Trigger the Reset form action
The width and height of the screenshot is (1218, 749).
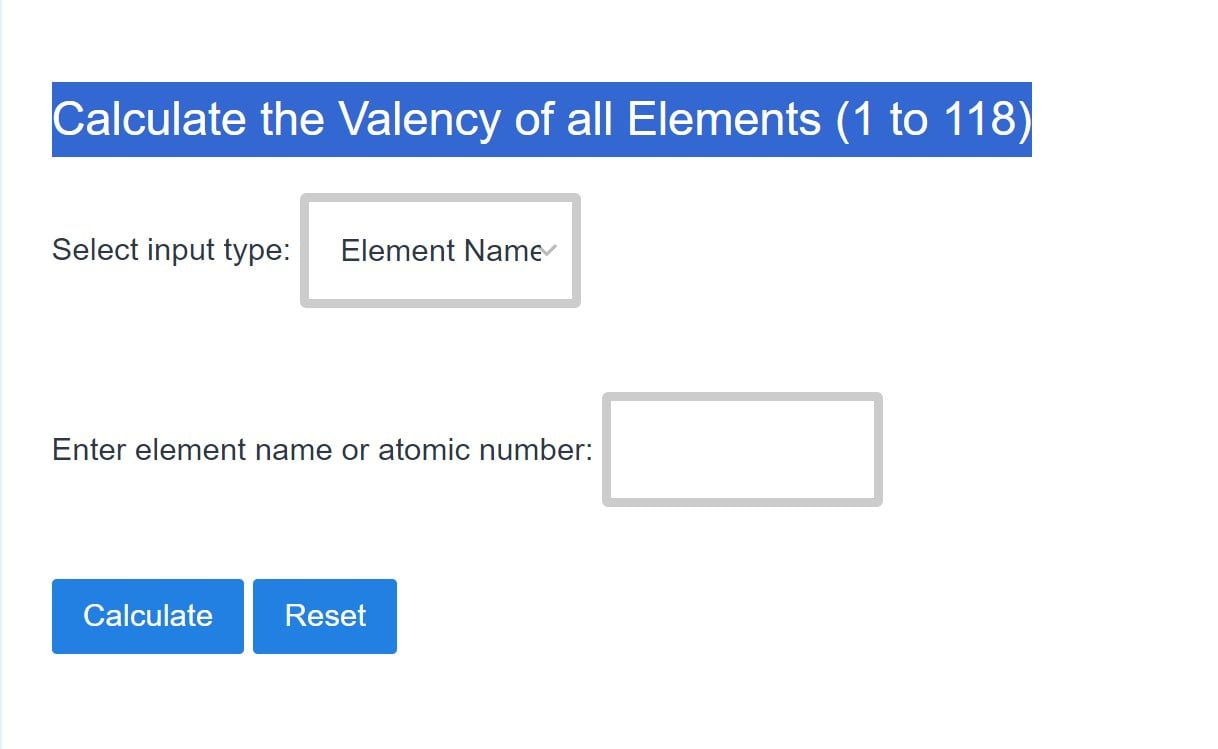(324, 616)
